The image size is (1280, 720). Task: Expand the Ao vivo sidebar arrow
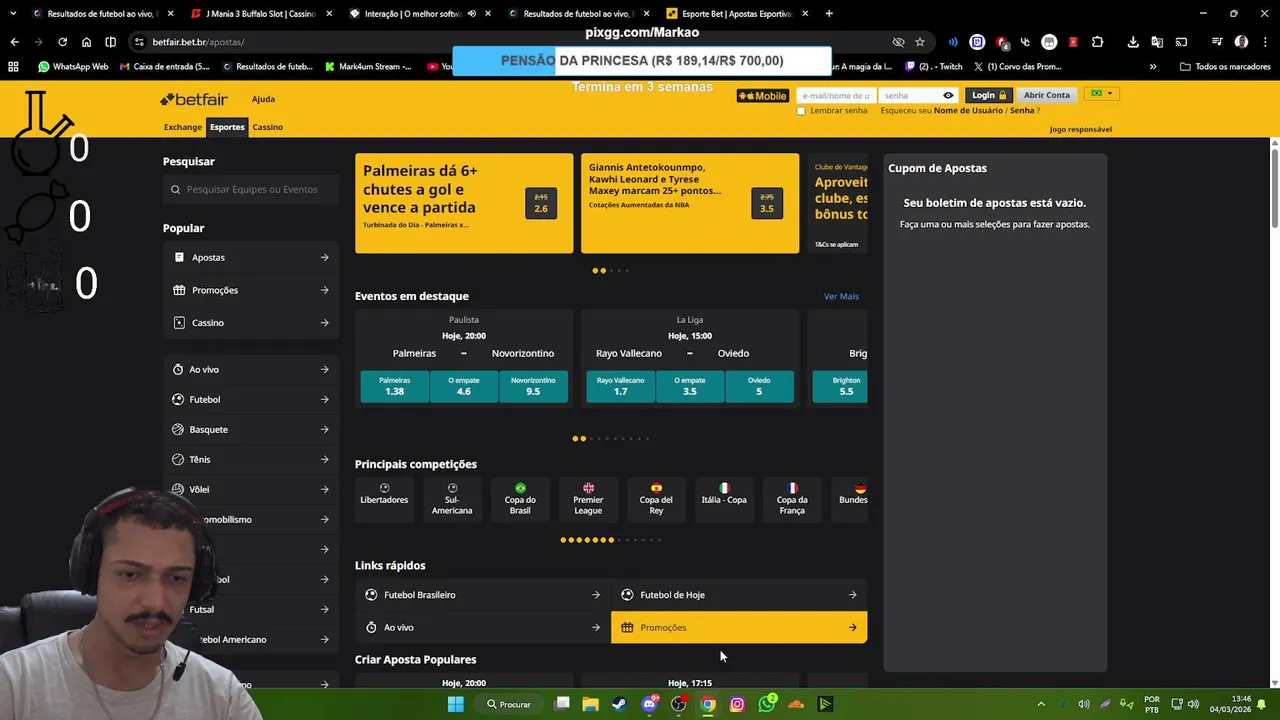tap(324, 370)
